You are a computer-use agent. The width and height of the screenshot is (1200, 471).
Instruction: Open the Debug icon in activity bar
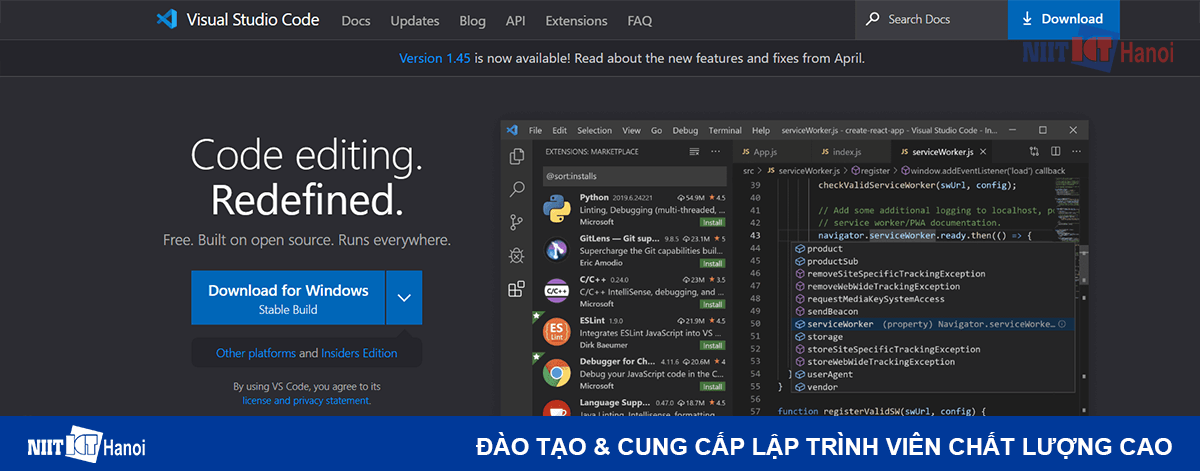tap(517, 255)
